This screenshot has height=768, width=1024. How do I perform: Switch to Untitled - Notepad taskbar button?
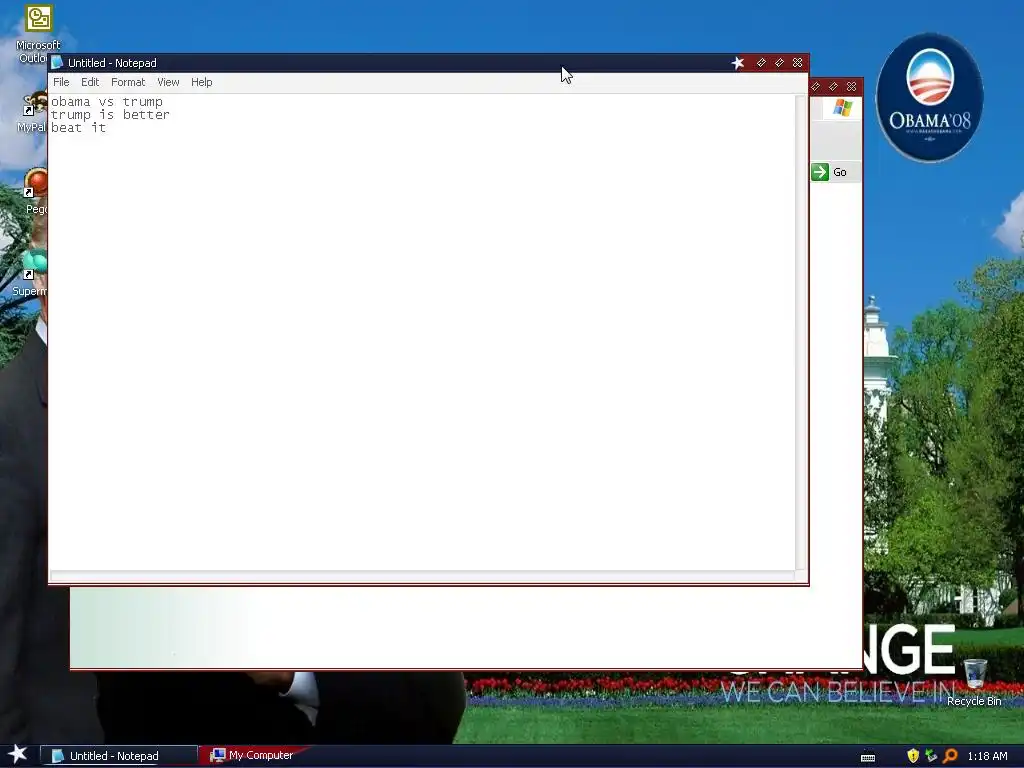coord(118,756)
